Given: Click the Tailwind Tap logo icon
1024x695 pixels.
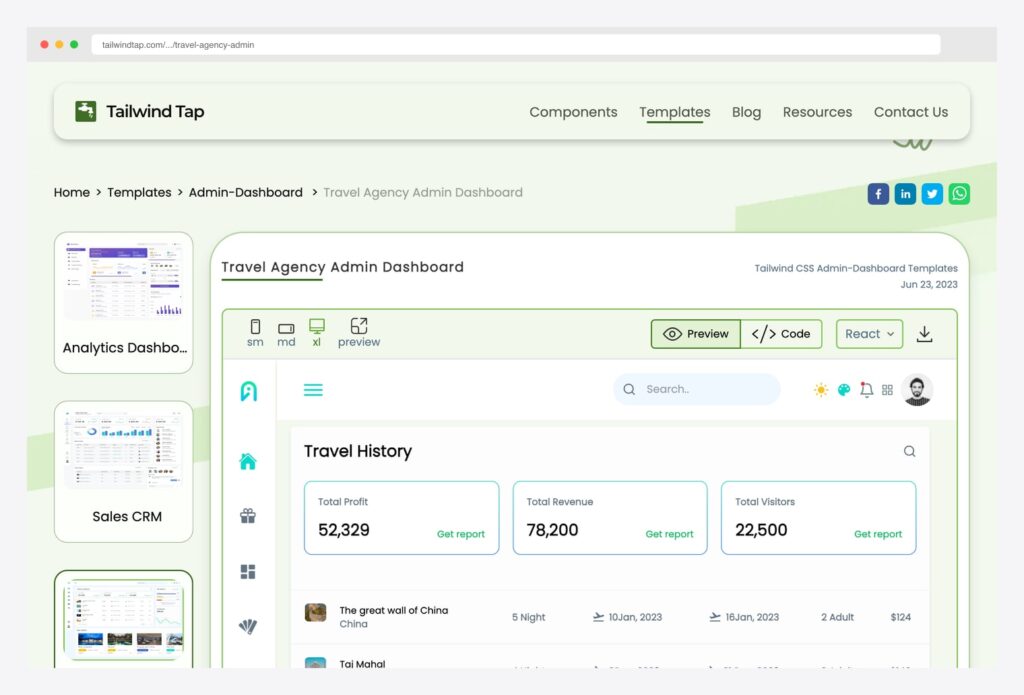Looking at the screenshot, I should click(86, 111).
